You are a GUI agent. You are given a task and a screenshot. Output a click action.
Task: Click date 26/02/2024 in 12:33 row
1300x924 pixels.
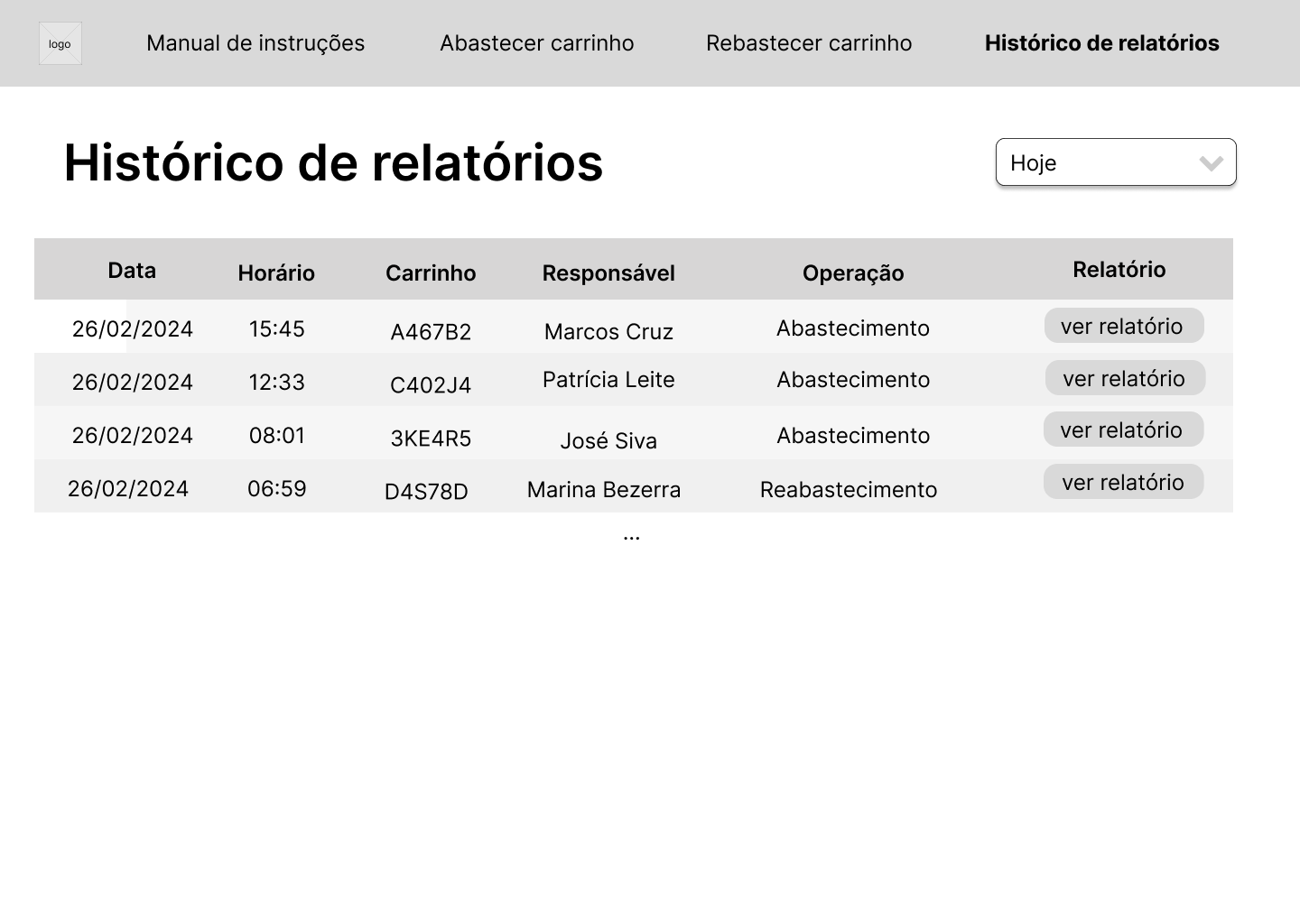133,383
